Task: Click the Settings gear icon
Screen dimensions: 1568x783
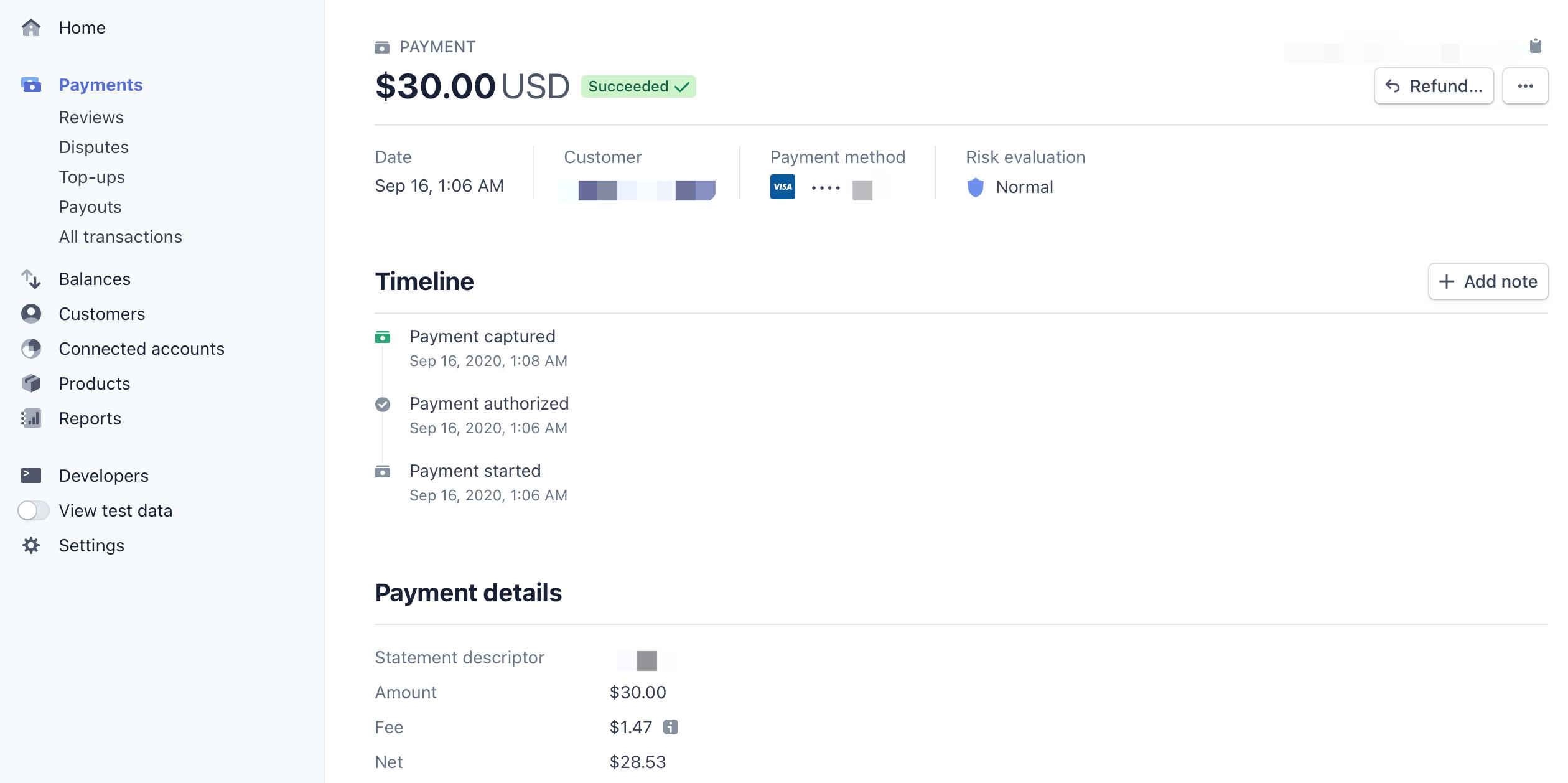Action: click(31, 545)
